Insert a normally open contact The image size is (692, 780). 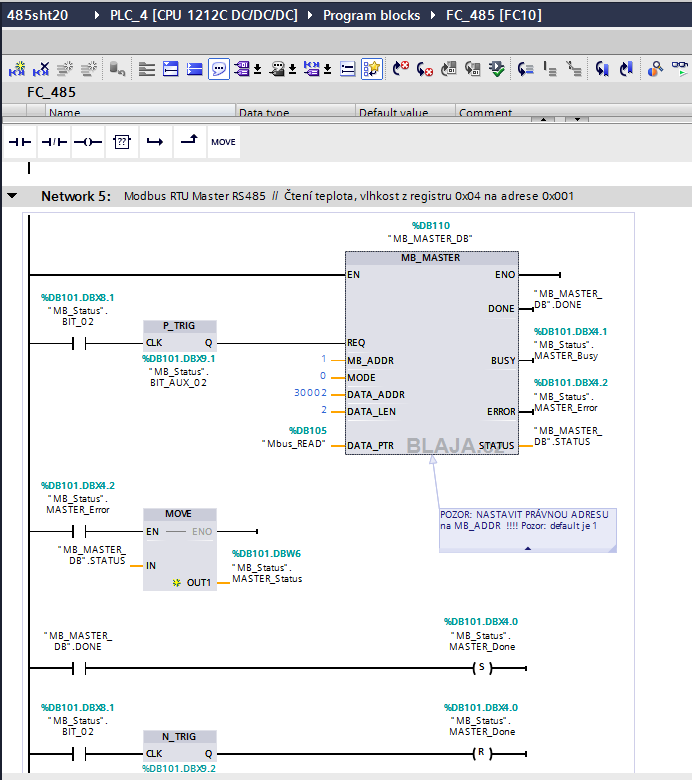pos(20,142)
